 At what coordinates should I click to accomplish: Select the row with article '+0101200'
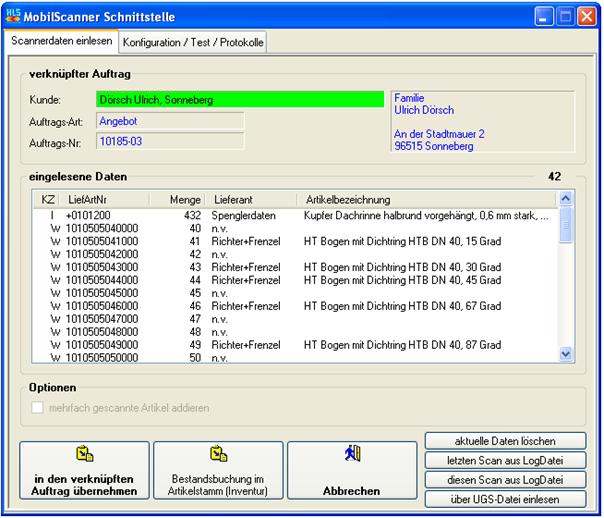click(x=88, y=215)
